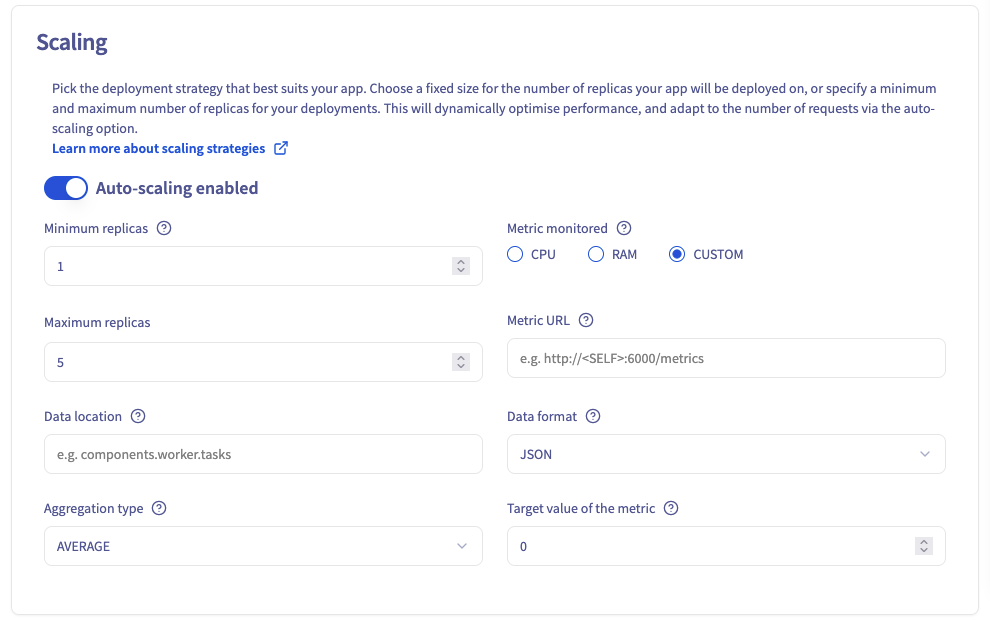
Task: Focus the Metric URL input field
Action: tap(726, 358)
